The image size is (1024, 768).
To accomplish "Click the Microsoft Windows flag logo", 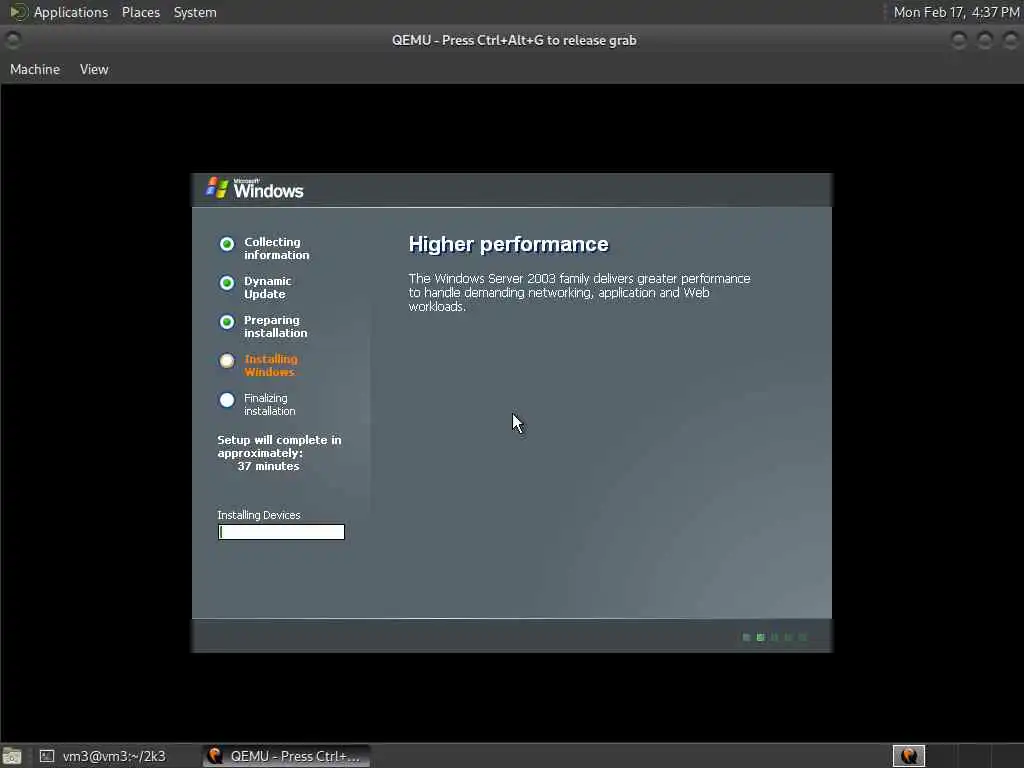I will (217, 188).
